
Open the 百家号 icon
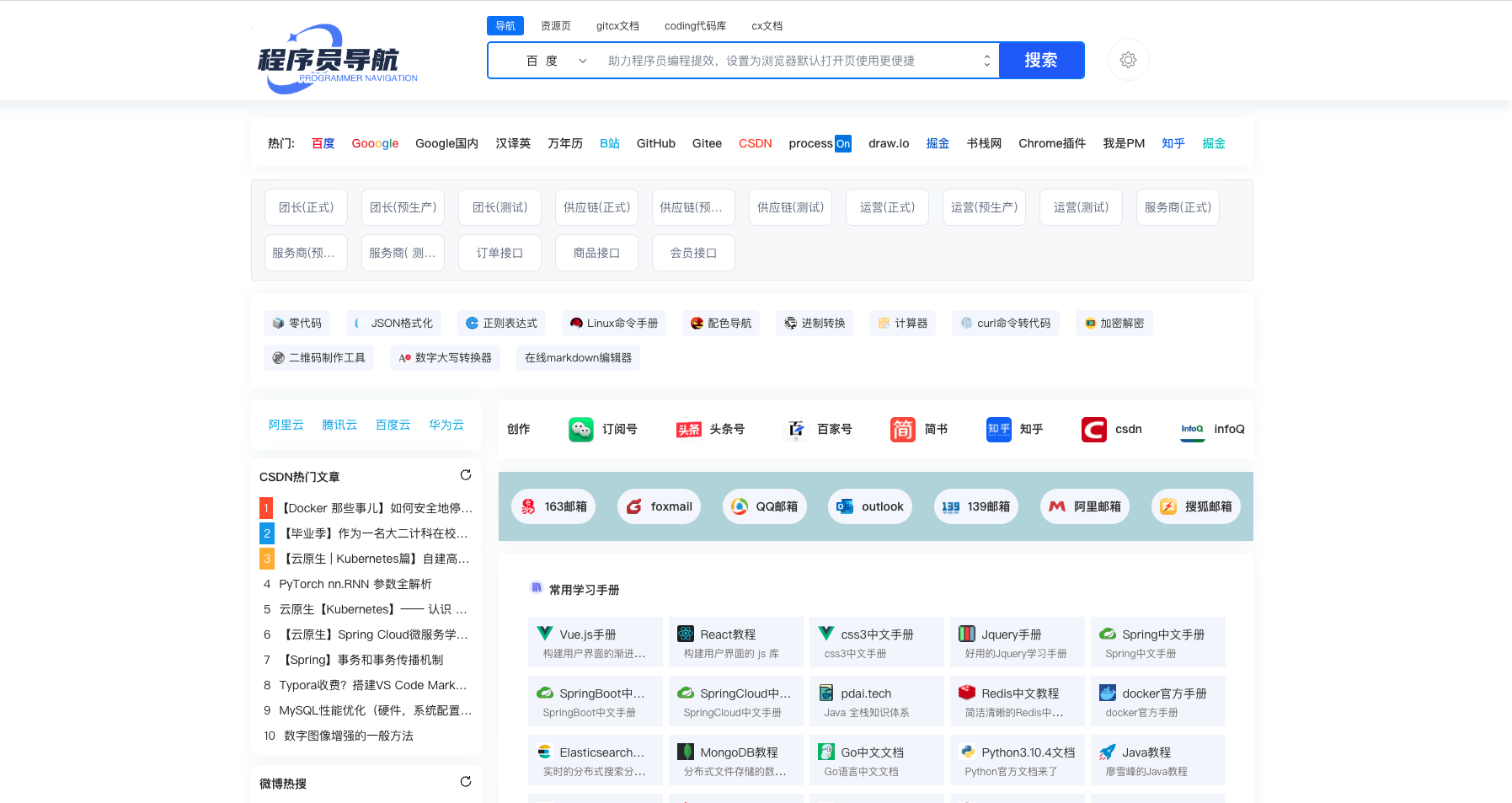pyautogui.click(x=796, y=429)
